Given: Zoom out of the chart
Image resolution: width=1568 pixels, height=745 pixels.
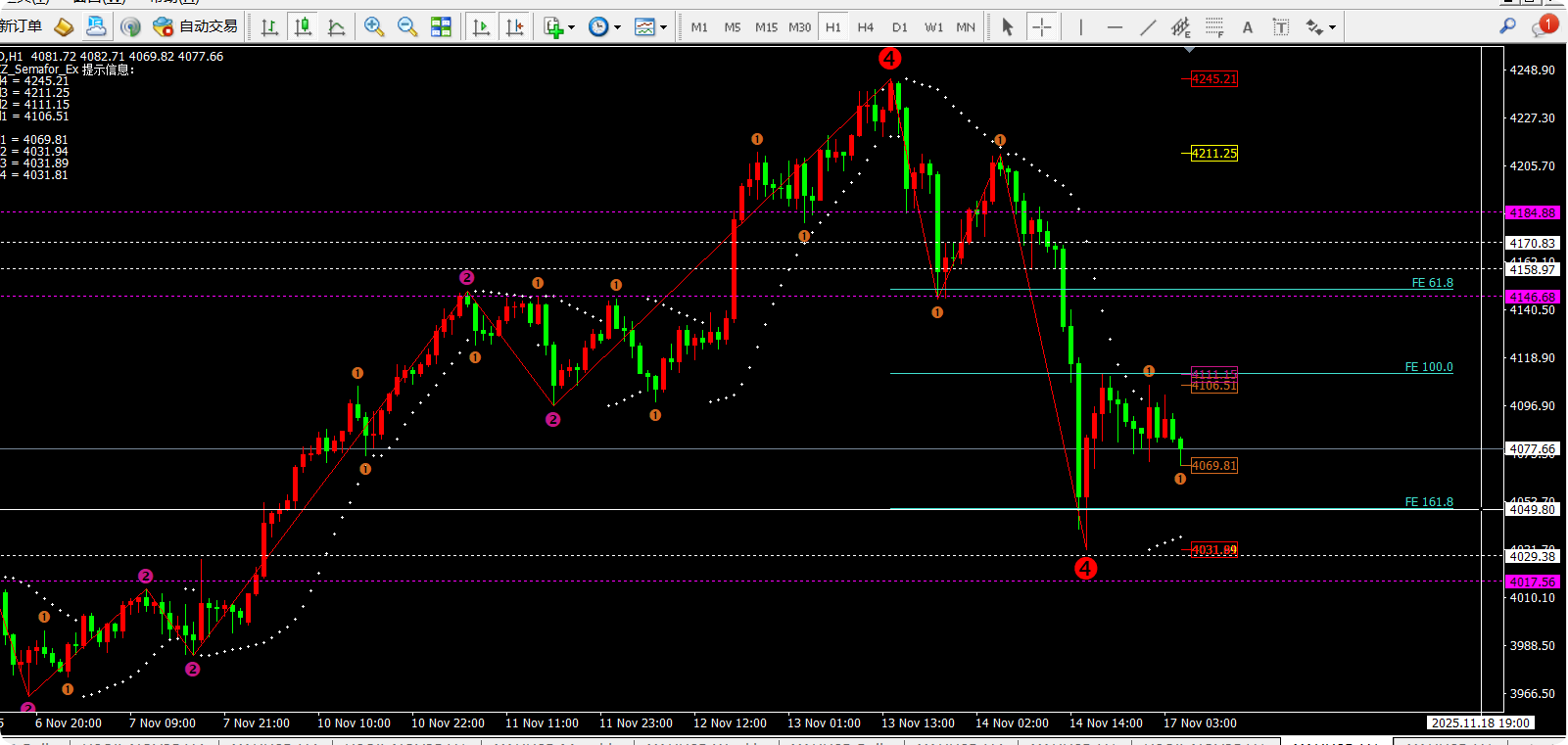Looking at the screenshot, I should pos(407,27).
